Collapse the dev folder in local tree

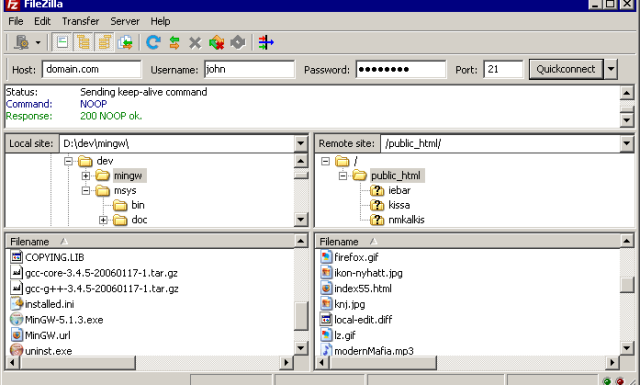tap(68, 161)
